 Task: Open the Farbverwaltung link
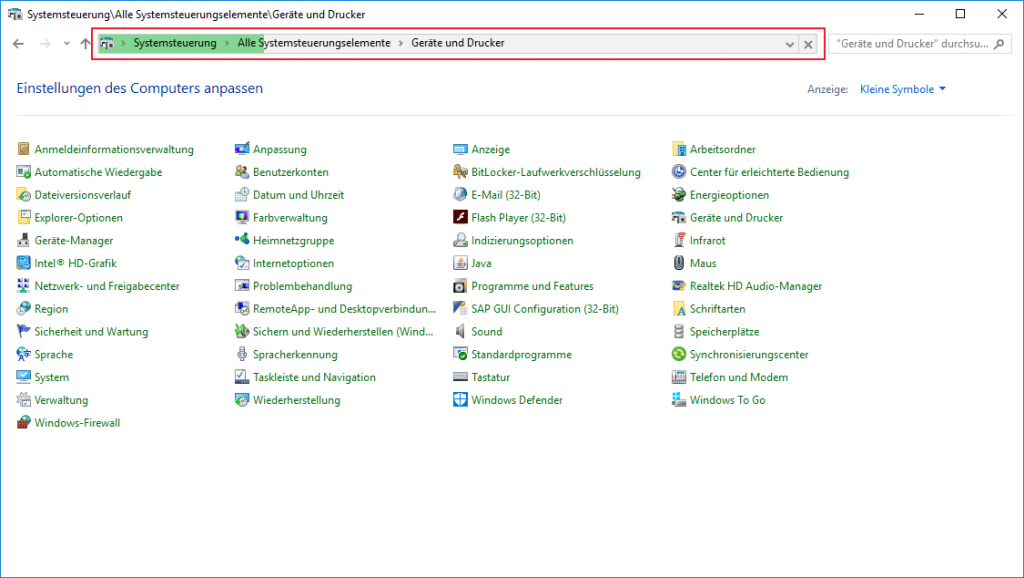(291, 217)
